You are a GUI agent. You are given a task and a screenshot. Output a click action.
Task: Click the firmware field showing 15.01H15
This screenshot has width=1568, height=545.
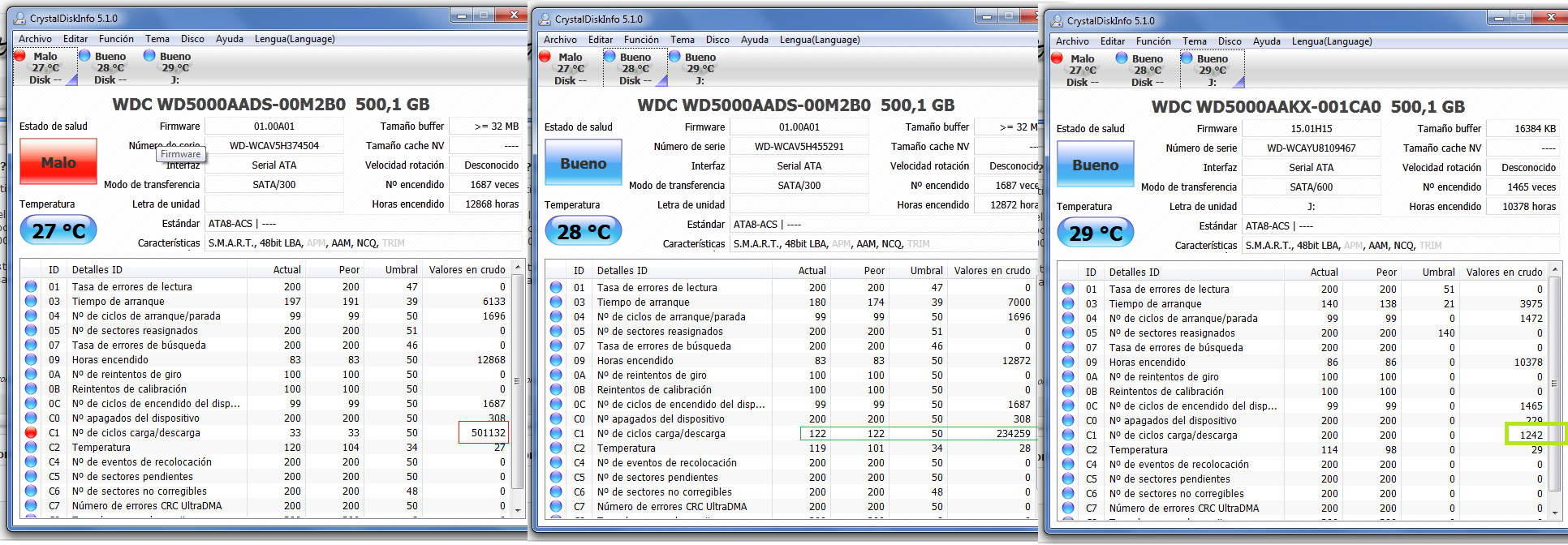[1311, 129]
